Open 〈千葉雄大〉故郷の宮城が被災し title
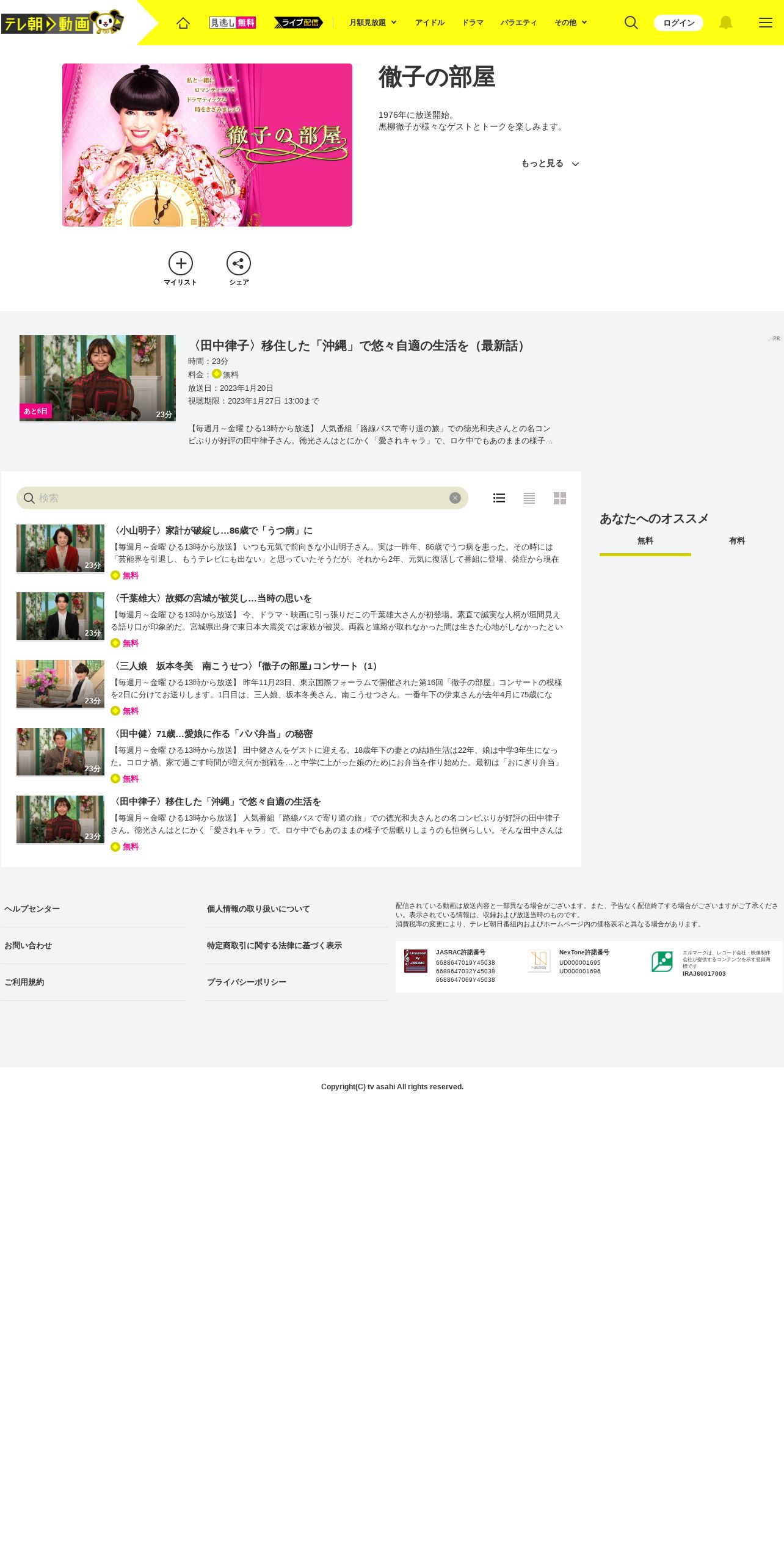The height and width of the screenshot is (1568, 784). point(211,598)
